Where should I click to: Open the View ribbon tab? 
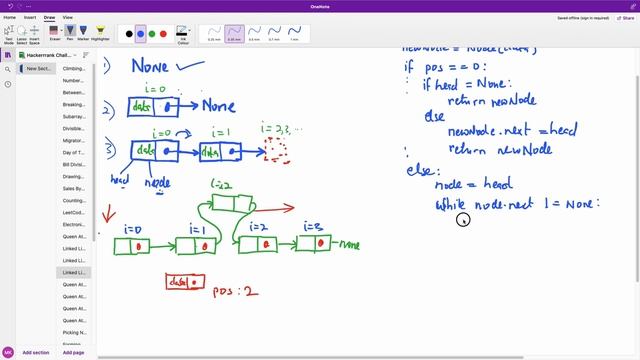[x=67, y=18]
